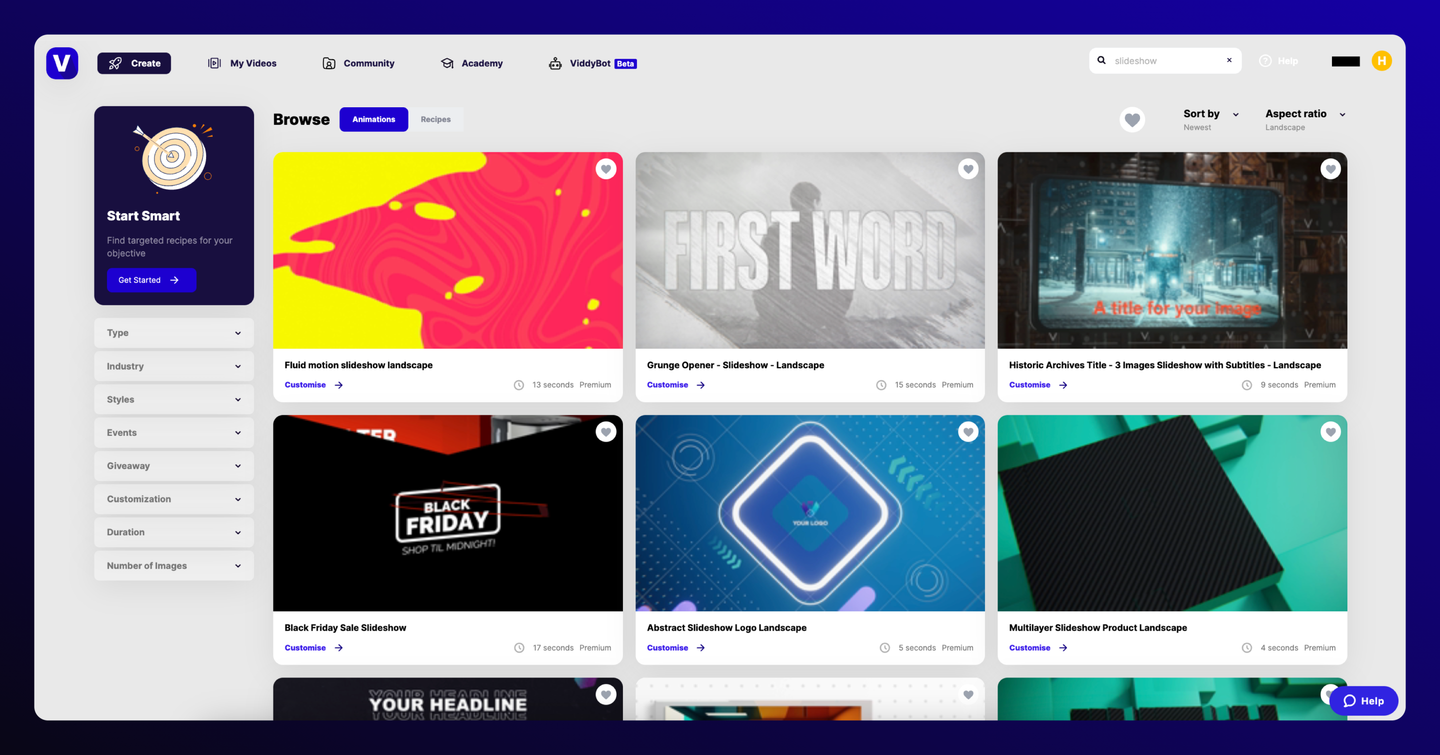The image size is (1440, 755).
Task: Open the Help chat bubble widget
Action: pos(1363,701)
